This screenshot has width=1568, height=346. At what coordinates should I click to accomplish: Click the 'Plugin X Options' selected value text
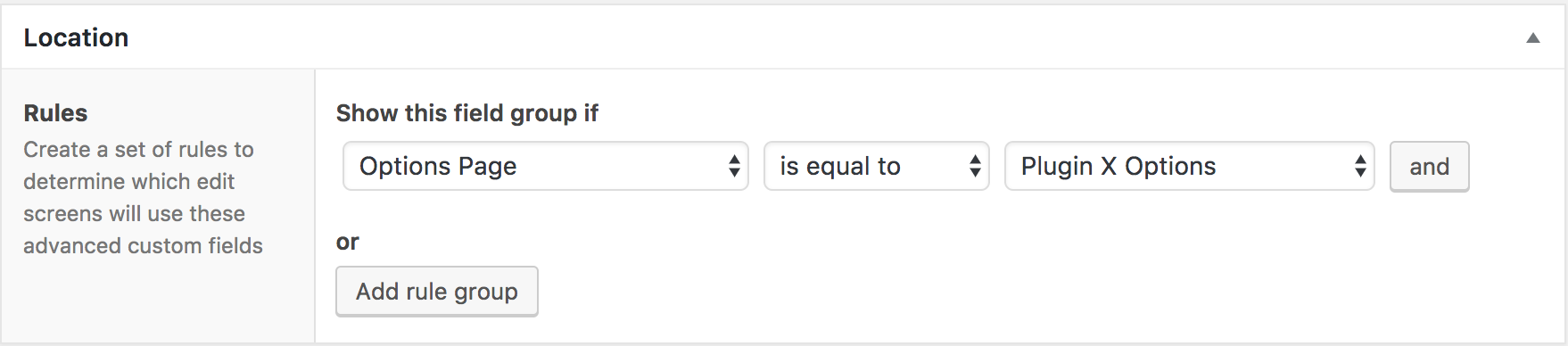click(1118, 166)
